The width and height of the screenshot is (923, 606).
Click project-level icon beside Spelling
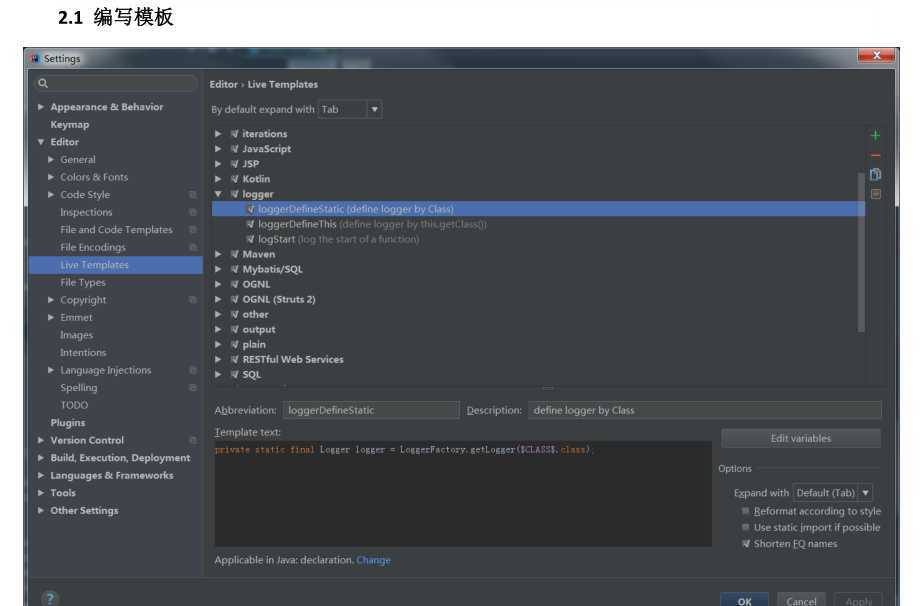tap(192, 388)
